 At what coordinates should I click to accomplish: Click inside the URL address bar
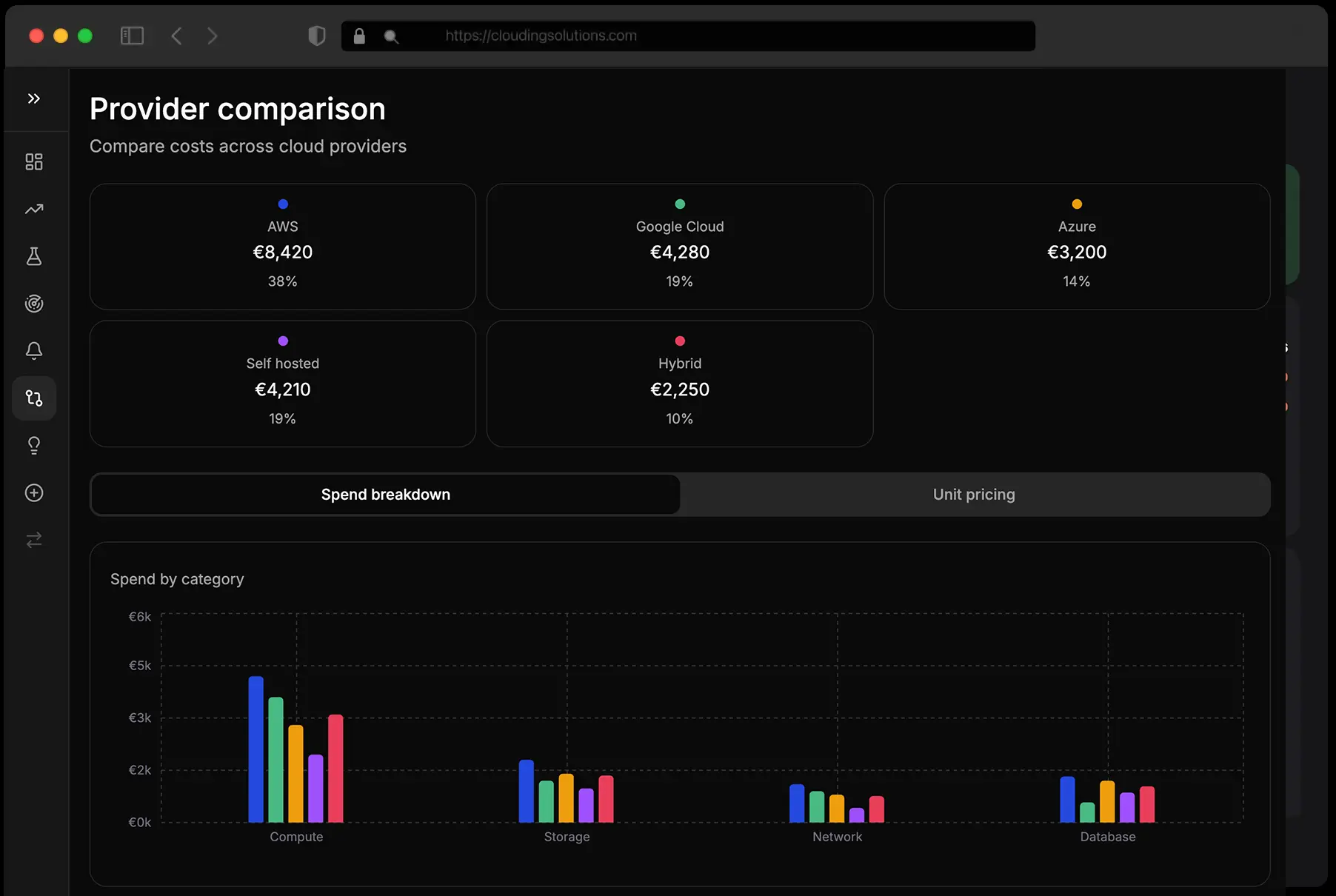(x=687, y=36)
